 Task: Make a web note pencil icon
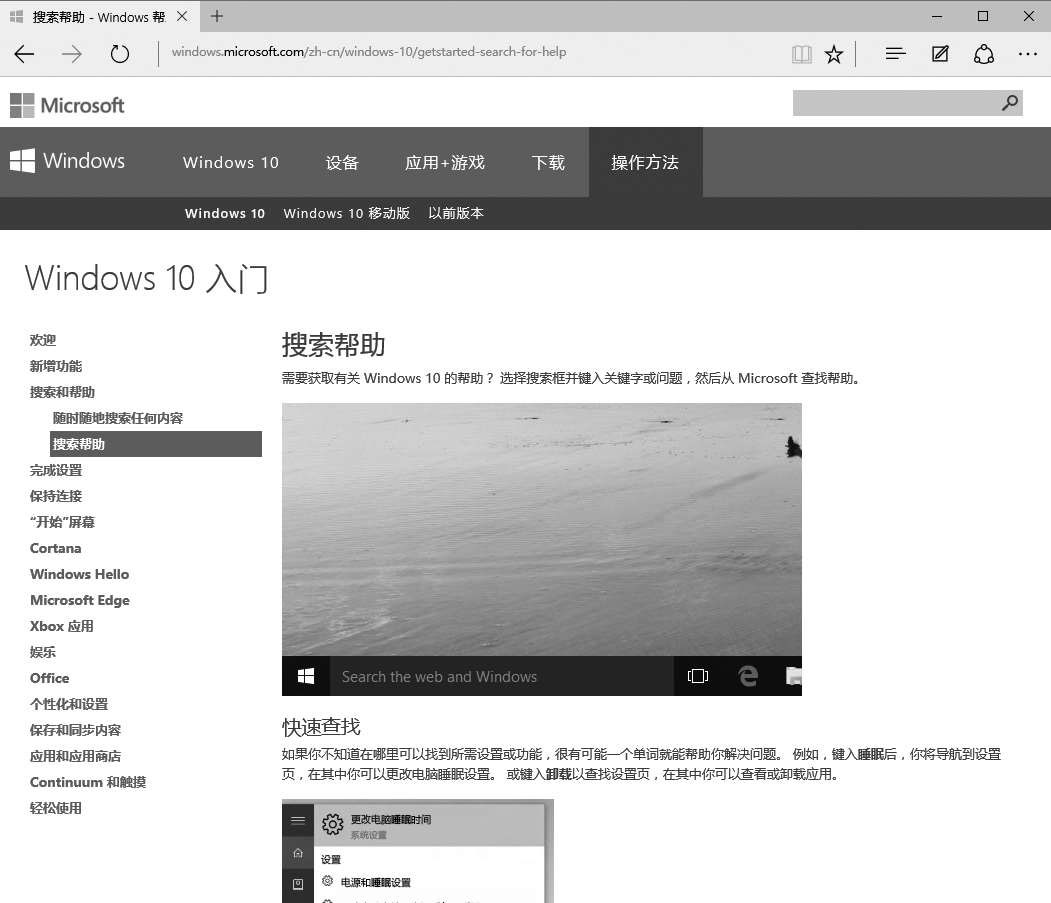940,54
